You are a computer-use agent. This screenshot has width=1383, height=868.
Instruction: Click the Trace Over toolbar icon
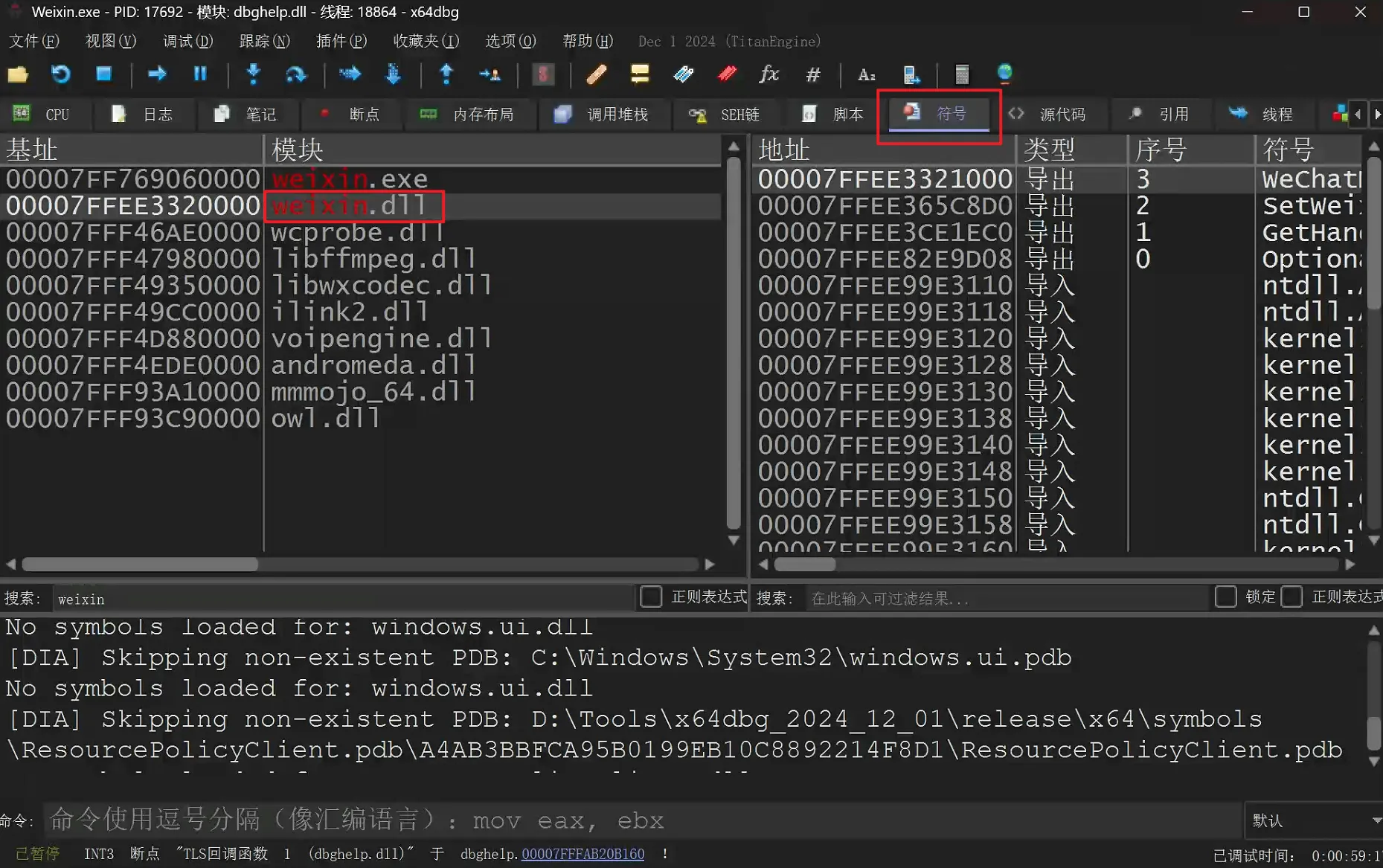point(393,74)
